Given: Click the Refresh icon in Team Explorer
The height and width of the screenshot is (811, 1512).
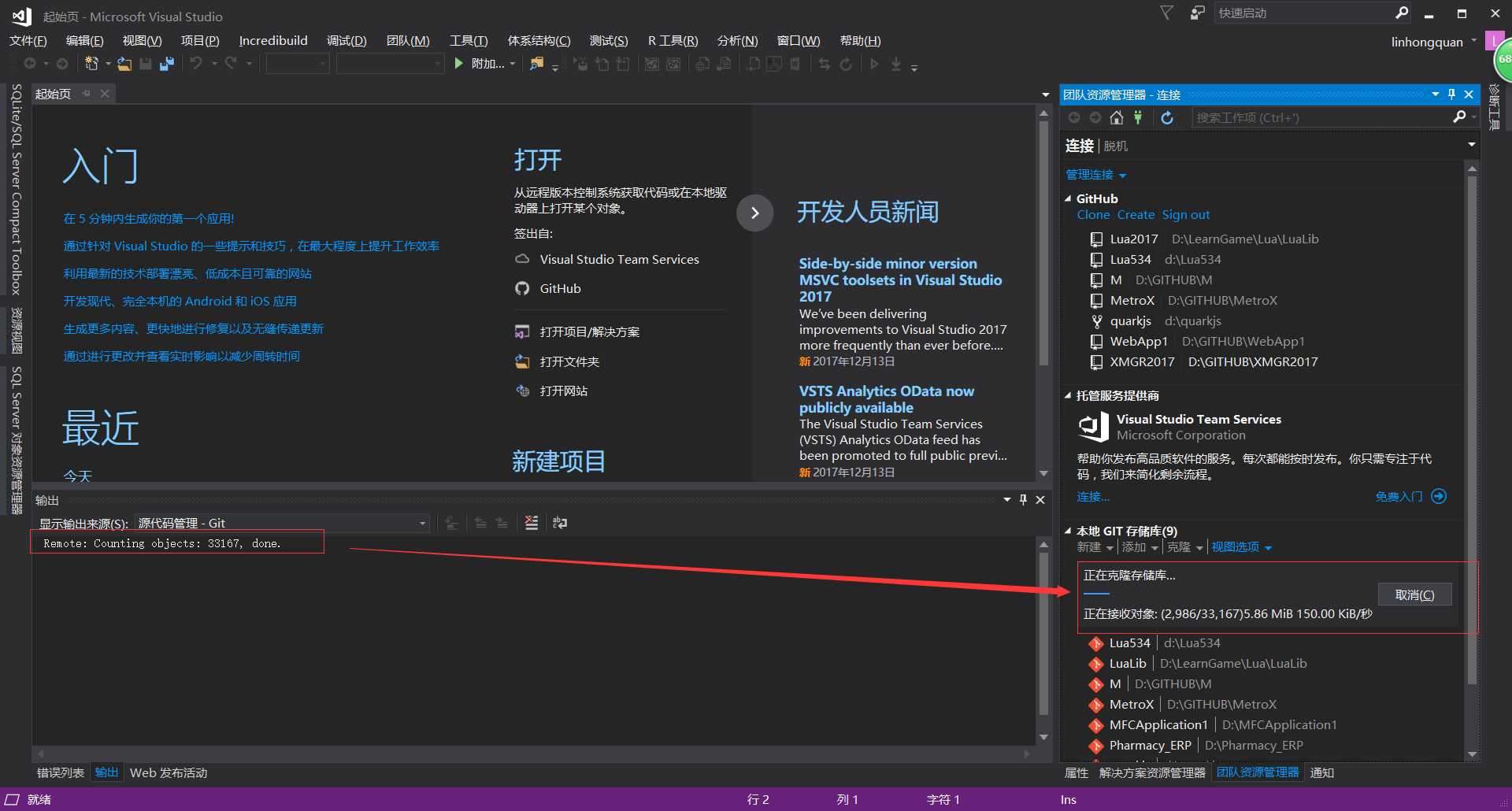Looking at the screenshot, I should click(1167, 117).
